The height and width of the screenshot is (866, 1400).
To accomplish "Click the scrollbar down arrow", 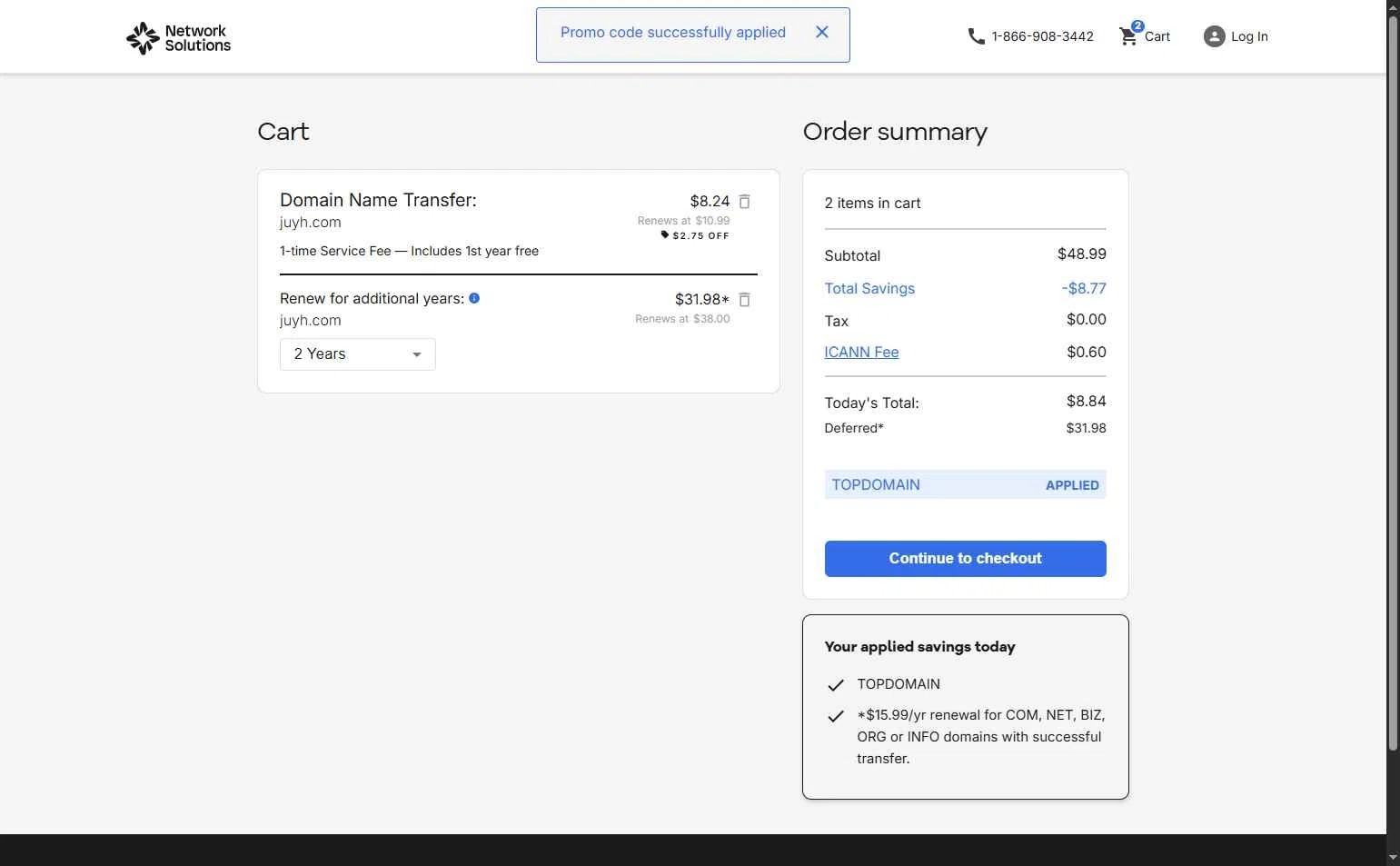I will 1393,857.
